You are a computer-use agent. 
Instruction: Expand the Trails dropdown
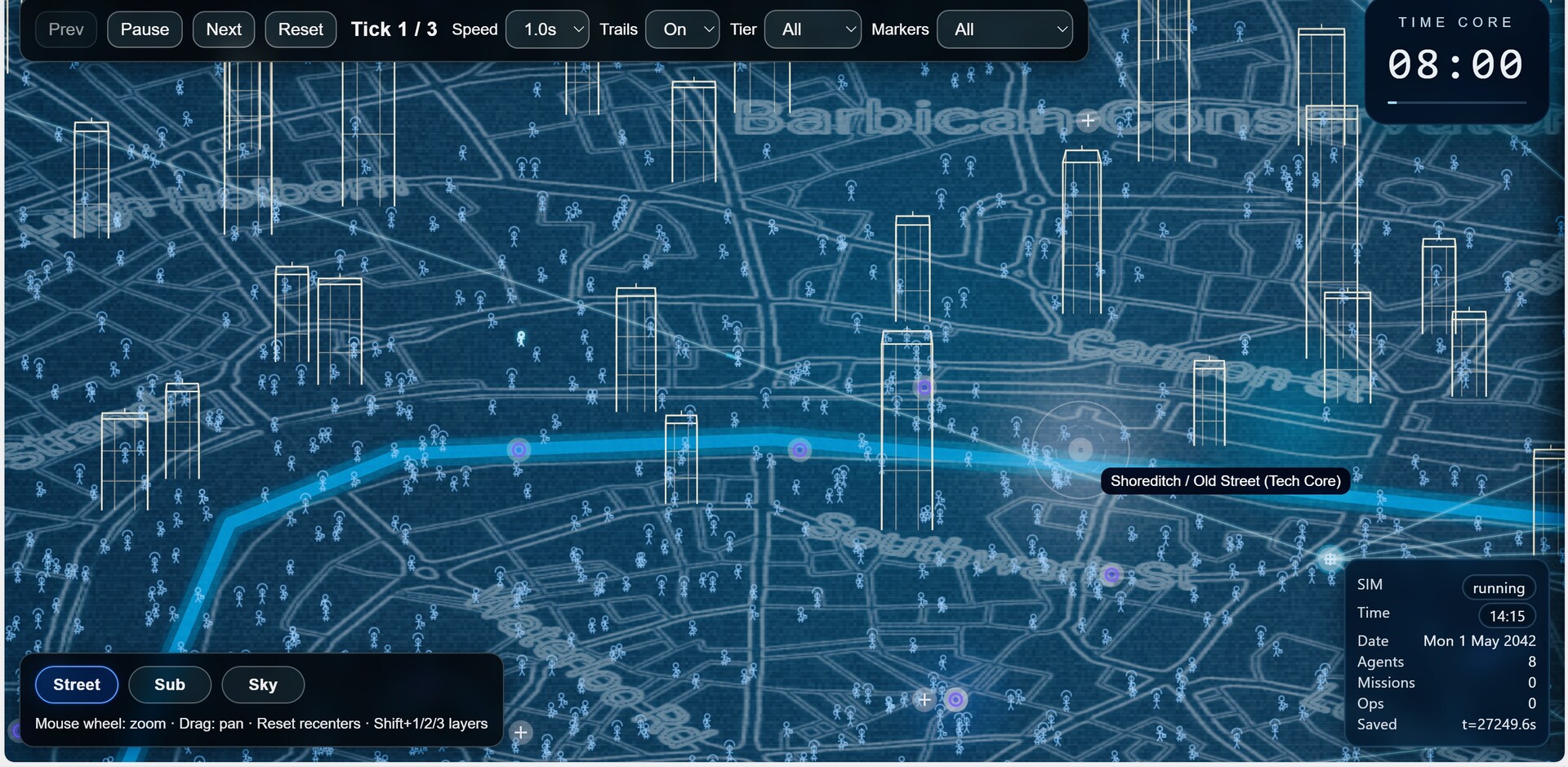tap(682, 29)
